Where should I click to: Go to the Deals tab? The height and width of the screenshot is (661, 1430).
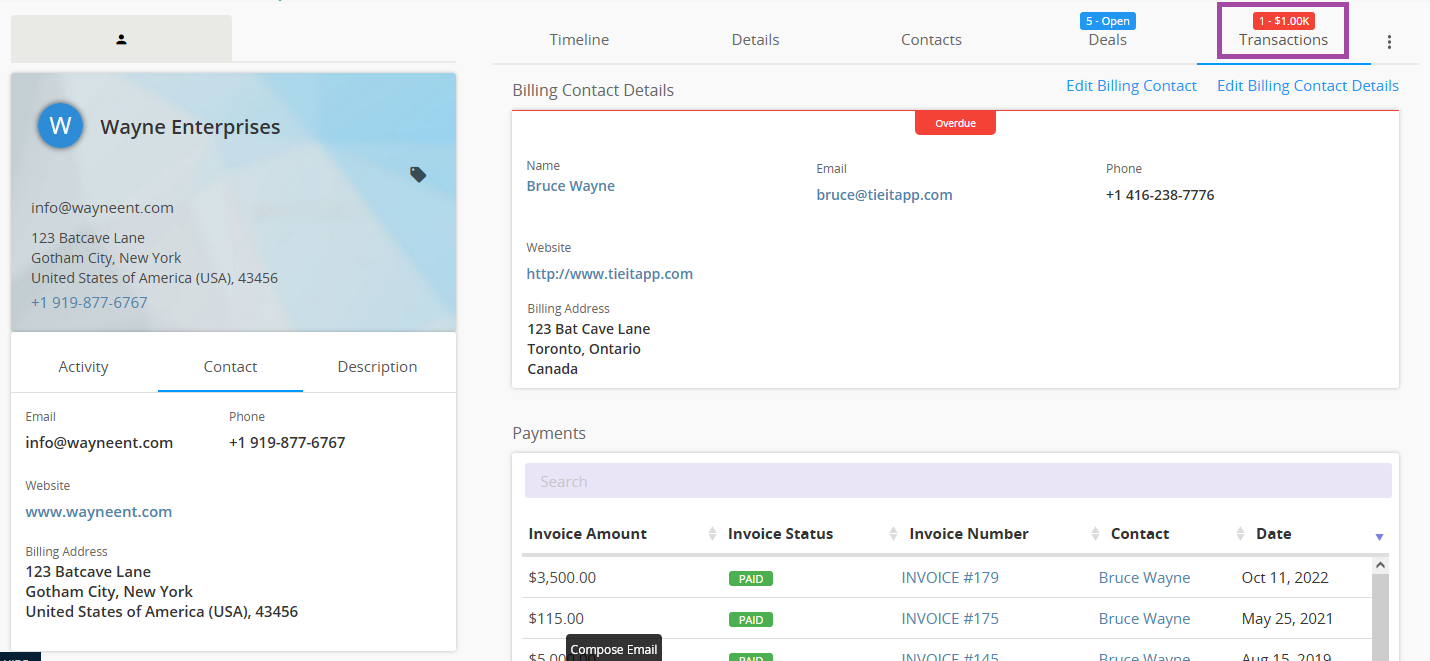point(1107,40)
